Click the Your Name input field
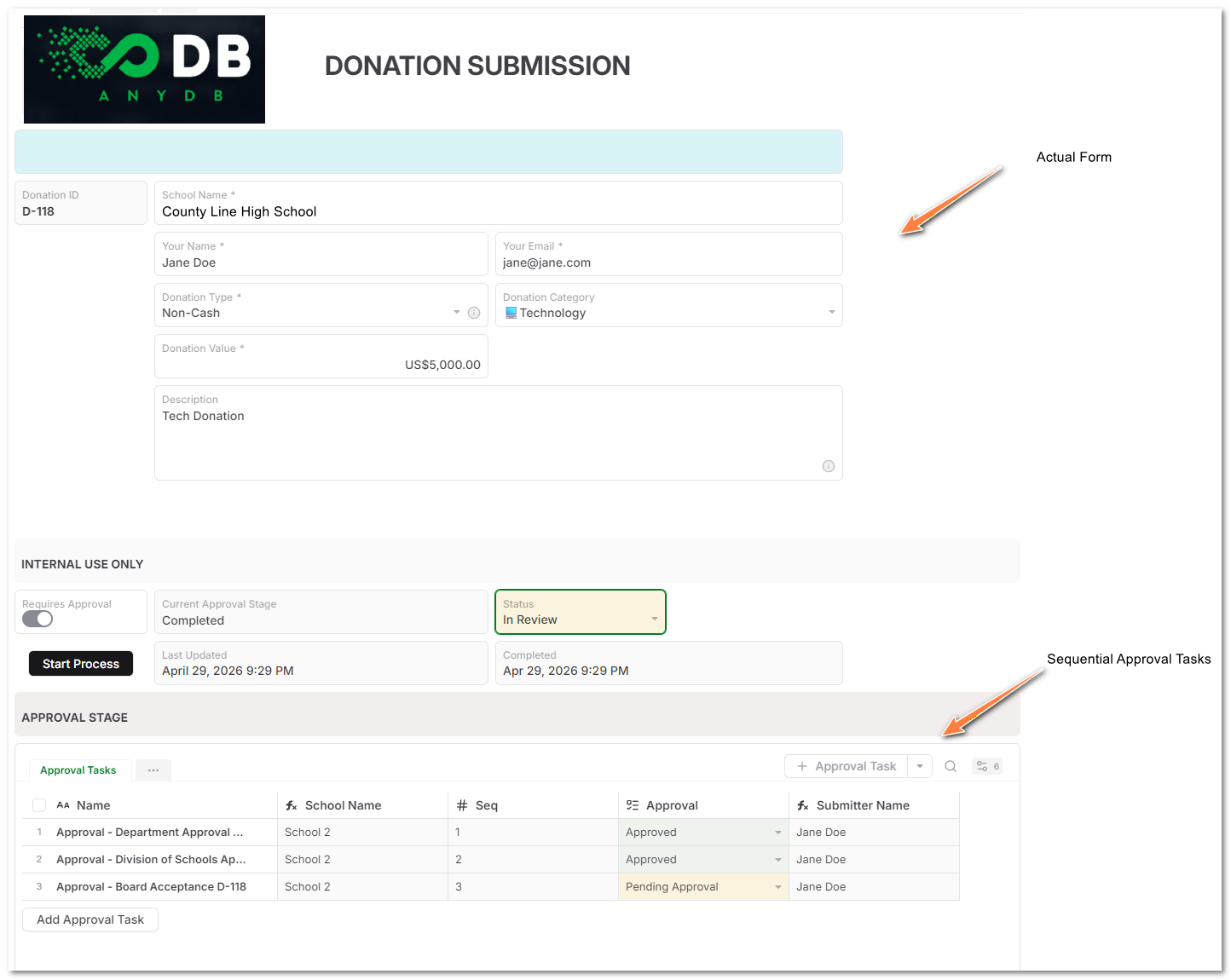This screenshot has height=980, width=1231. coord(321,254)
